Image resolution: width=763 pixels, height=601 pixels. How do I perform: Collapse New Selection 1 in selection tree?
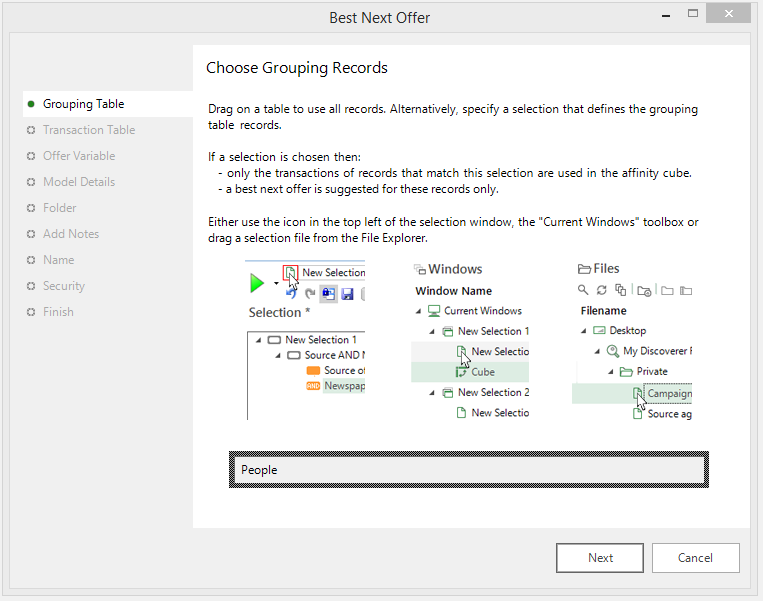(x=258, y=340)
